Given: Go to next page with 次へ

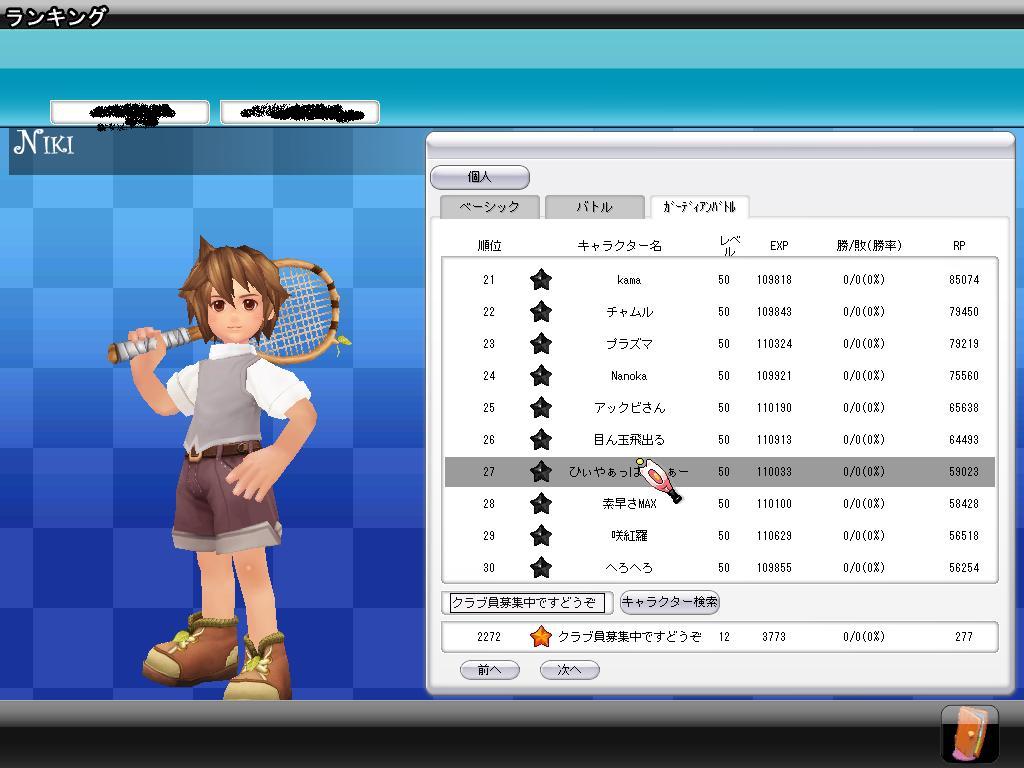Looking at the screenshot, I should [569, 670].
